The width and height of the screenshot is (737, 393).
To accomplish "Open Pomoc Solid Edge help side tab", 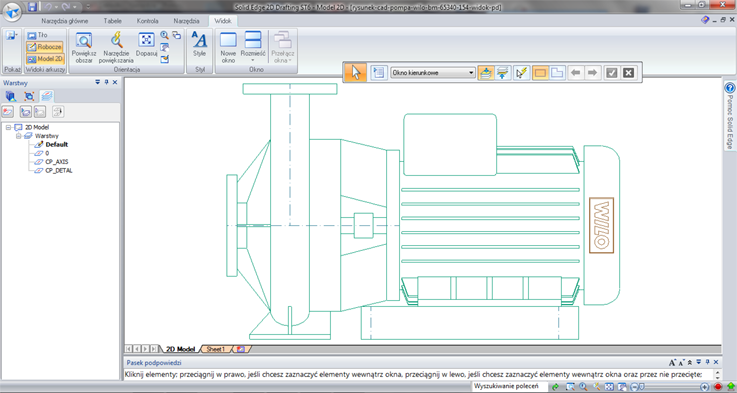I will coord(729,116).
